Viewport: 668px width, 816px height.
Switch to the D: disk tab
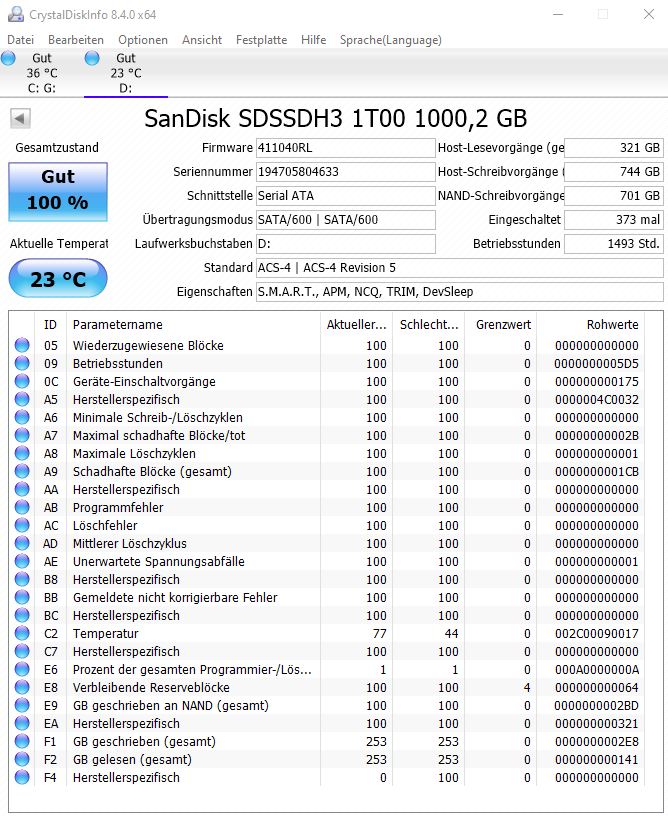pos(126,73)
